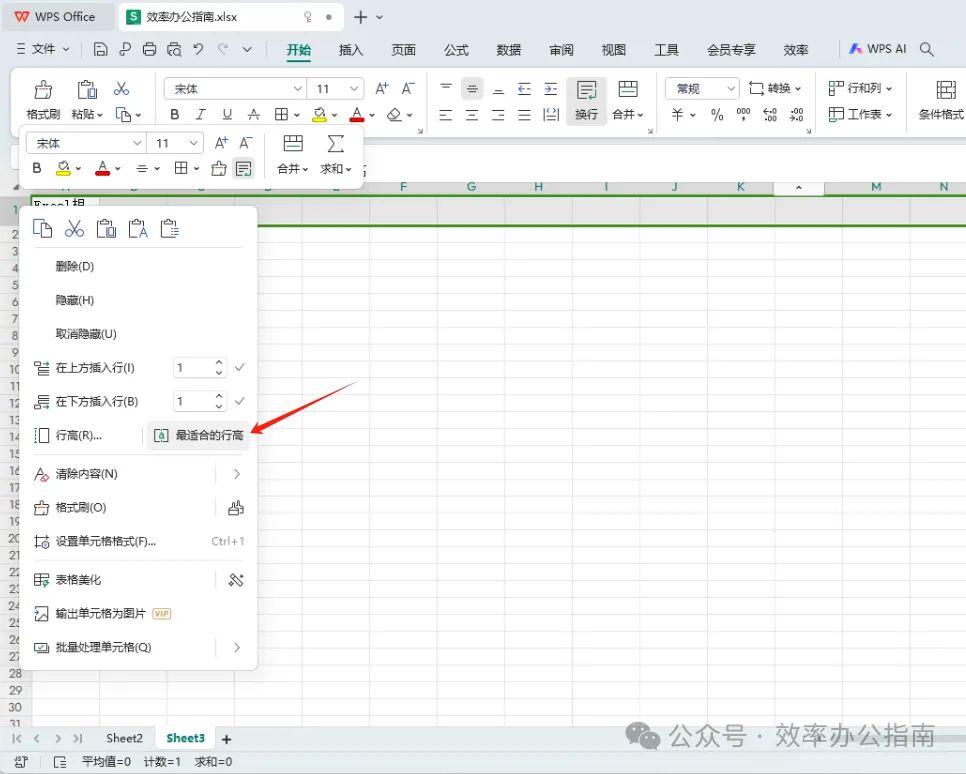Decrease font size in the ribbon
The width and height of the screenshot is (966, 774).
click(408, 89)
